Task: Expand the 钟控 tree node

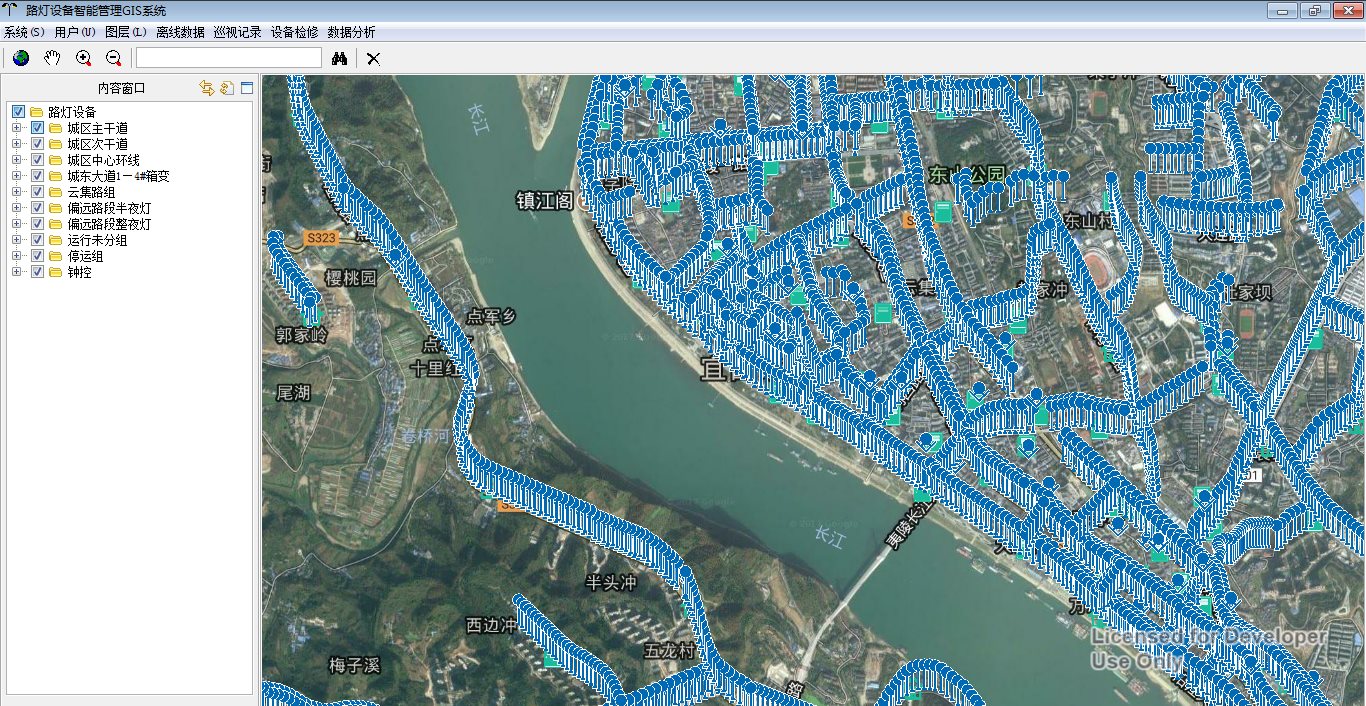Action: [x=16, y=272]
